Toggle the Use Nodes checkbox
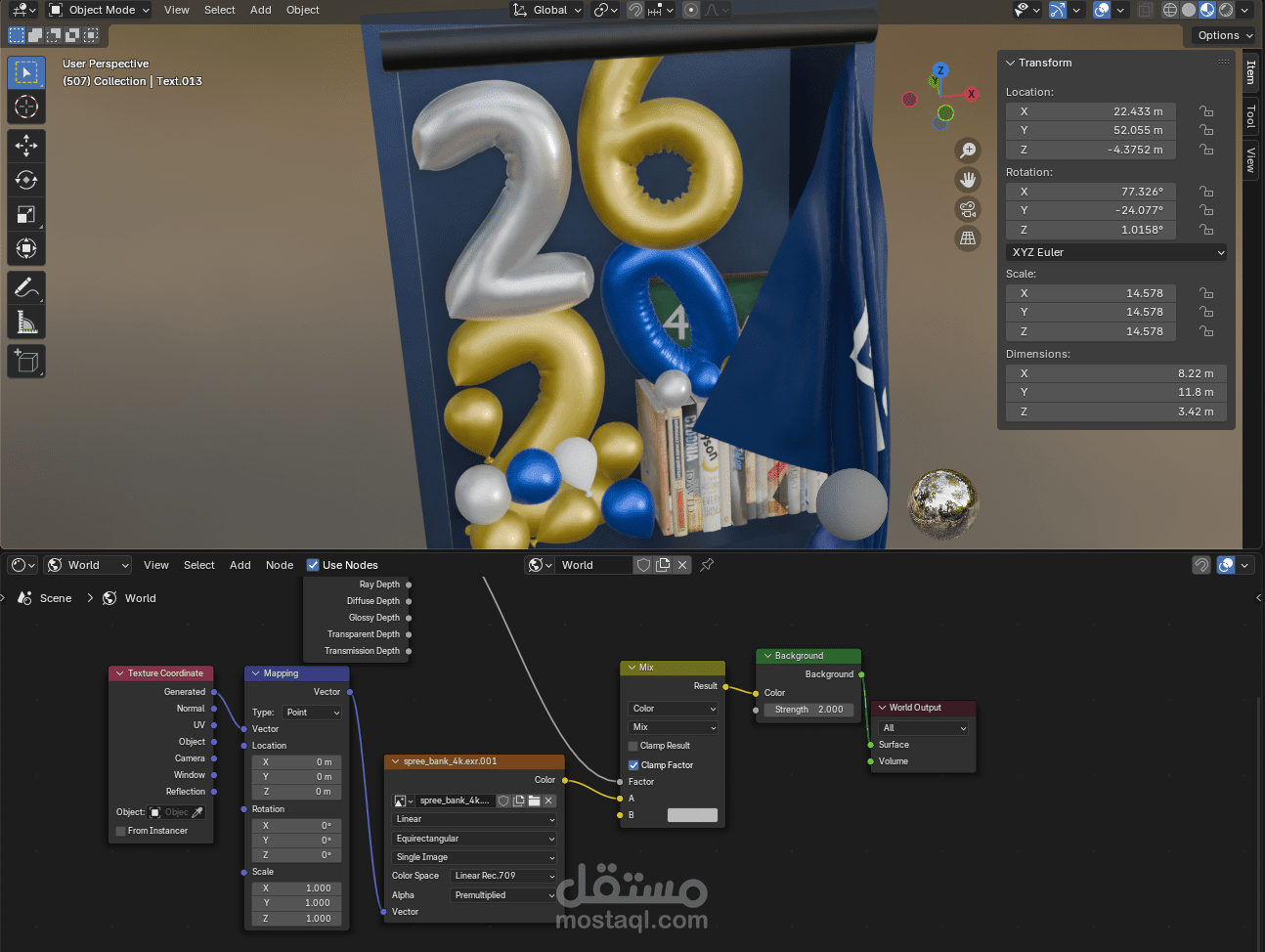The height and width of the screenshot is (952, 1265). coord(313,565)
